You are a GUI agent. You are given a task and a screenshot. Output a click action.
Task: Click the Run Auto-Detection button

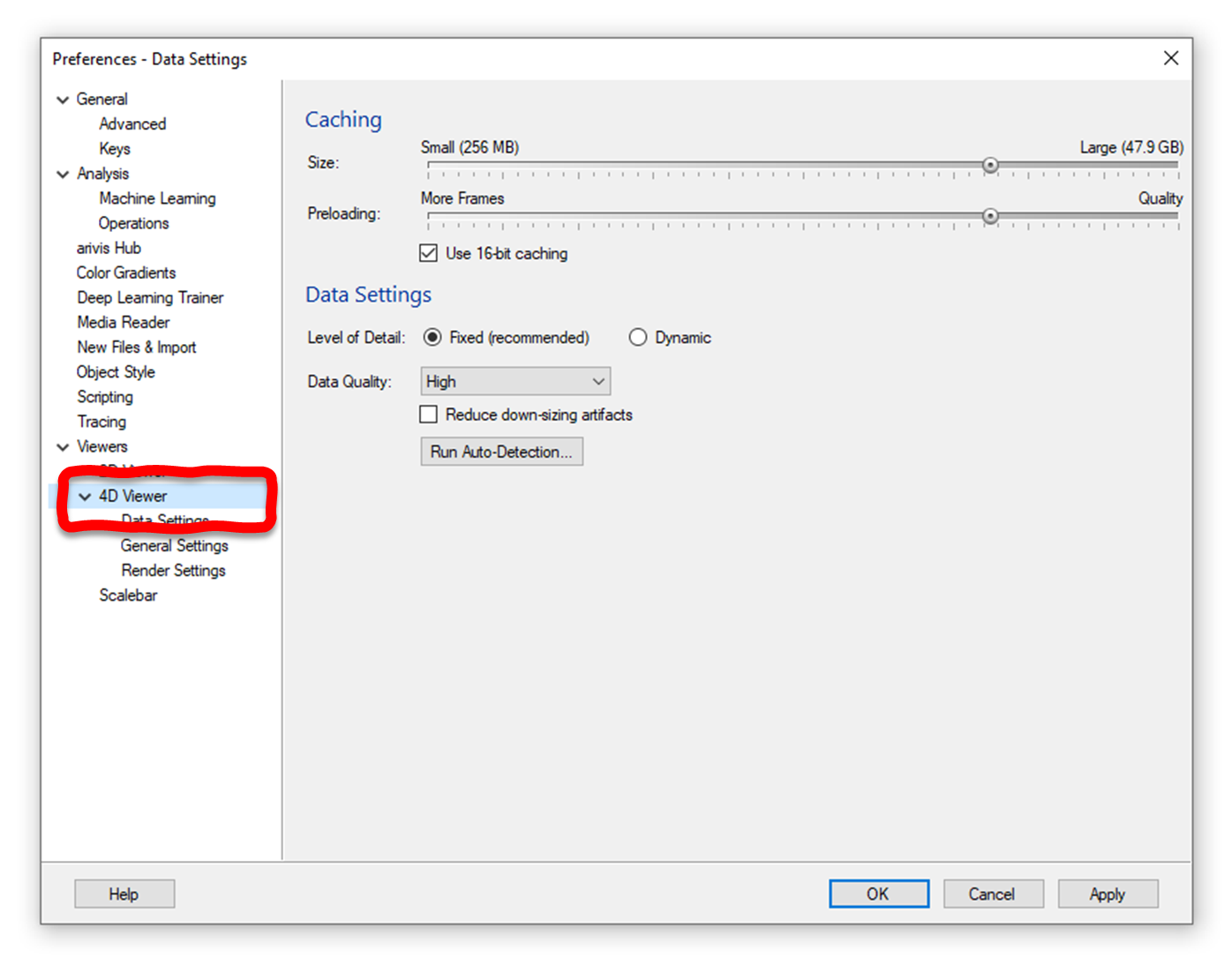(x=501, y=451)
